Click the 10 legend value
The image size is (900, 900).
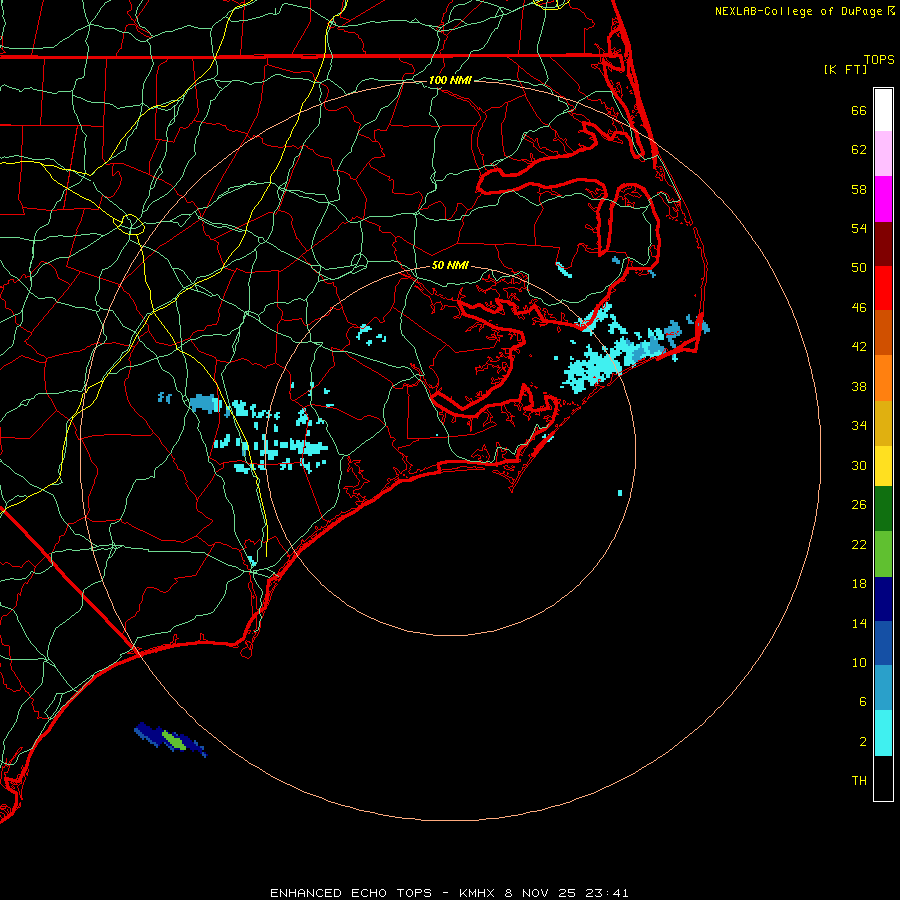859,662
